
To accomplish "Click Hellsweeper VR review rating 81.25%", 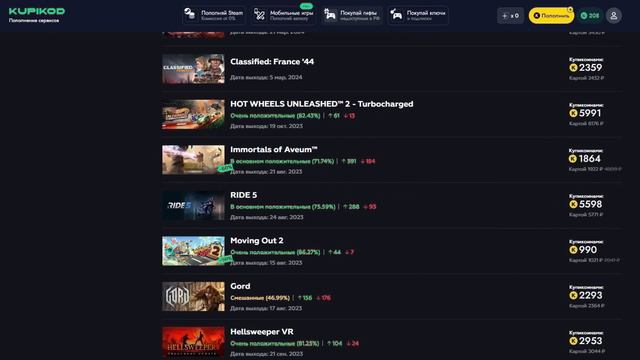I will pyautogui.click(x=275, y=344).
